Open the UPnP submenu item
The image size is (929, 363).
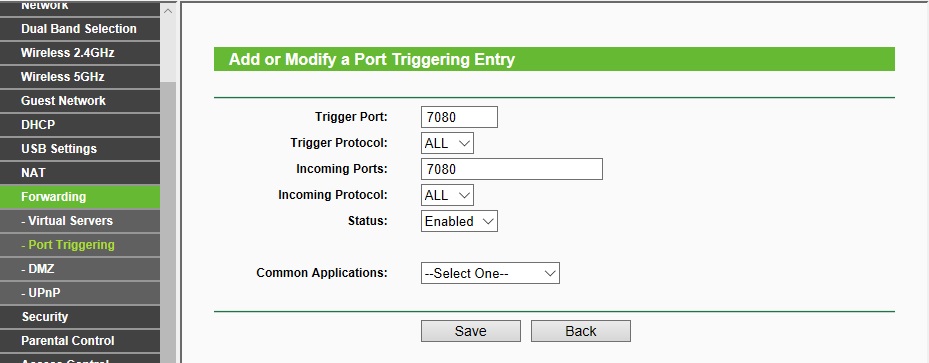[80, 293]
